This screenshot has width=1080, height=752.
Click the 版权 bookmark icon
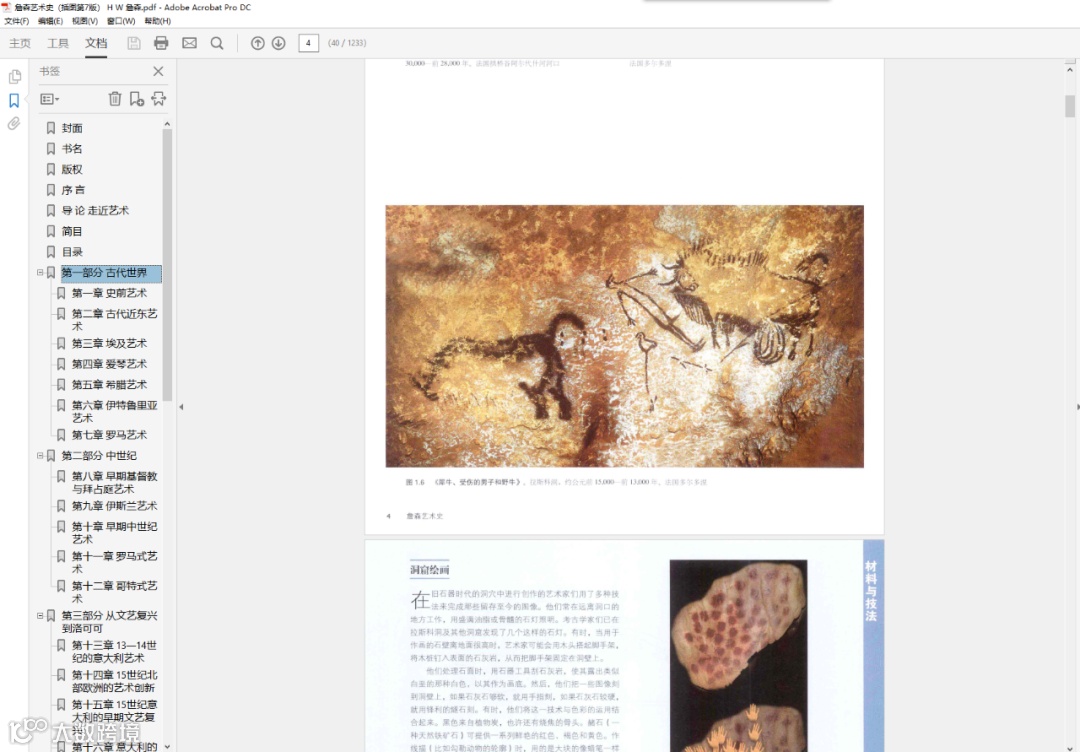[51, 169]
